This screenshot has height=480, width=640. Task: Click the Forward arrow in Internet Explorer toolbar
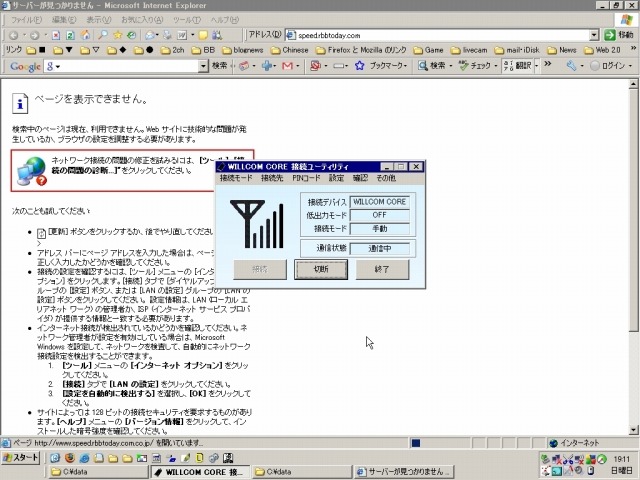click(x=34, y=36)
